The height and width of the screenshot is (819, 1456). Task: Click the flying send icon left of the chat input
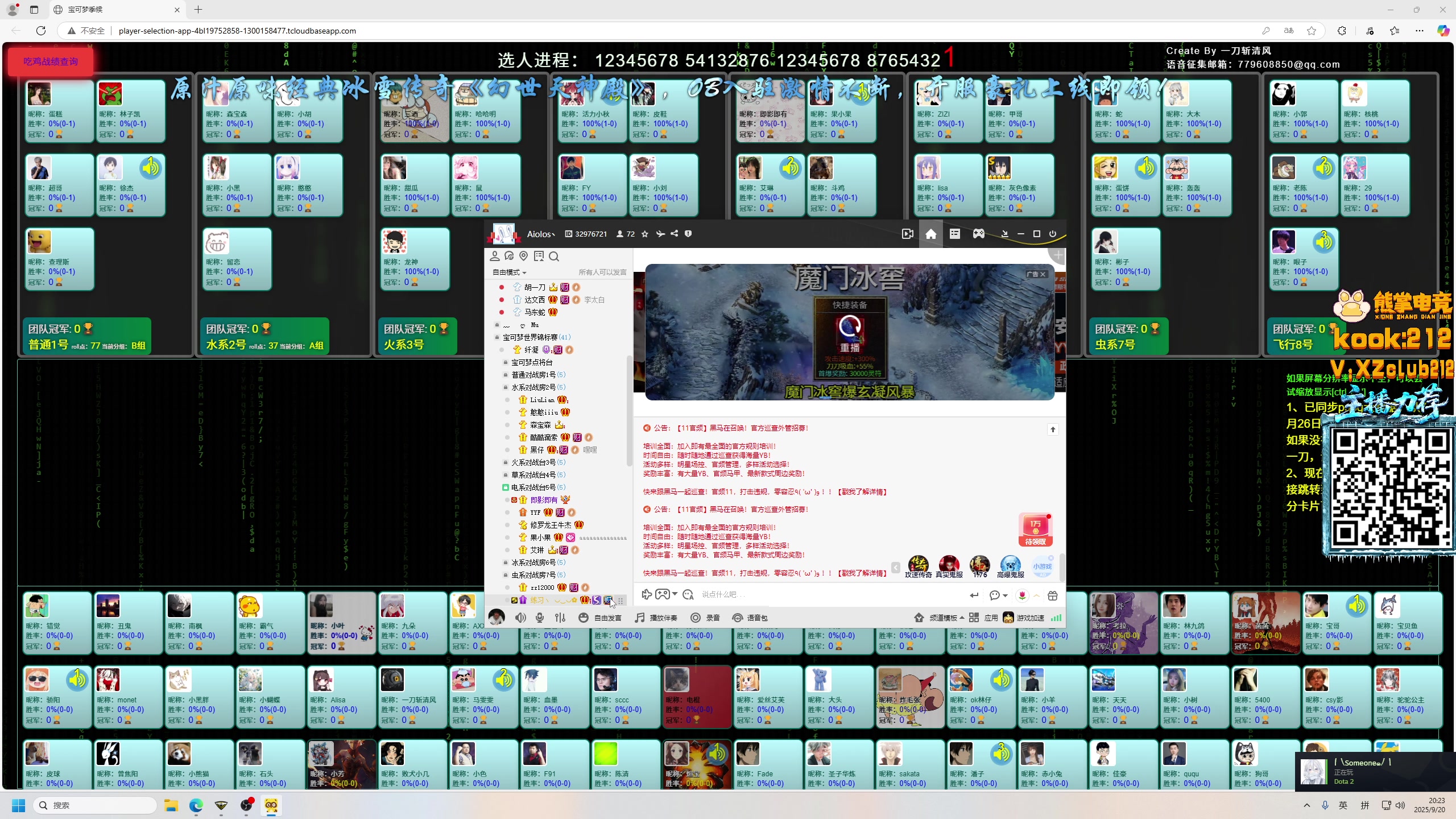tap(647, 595)
